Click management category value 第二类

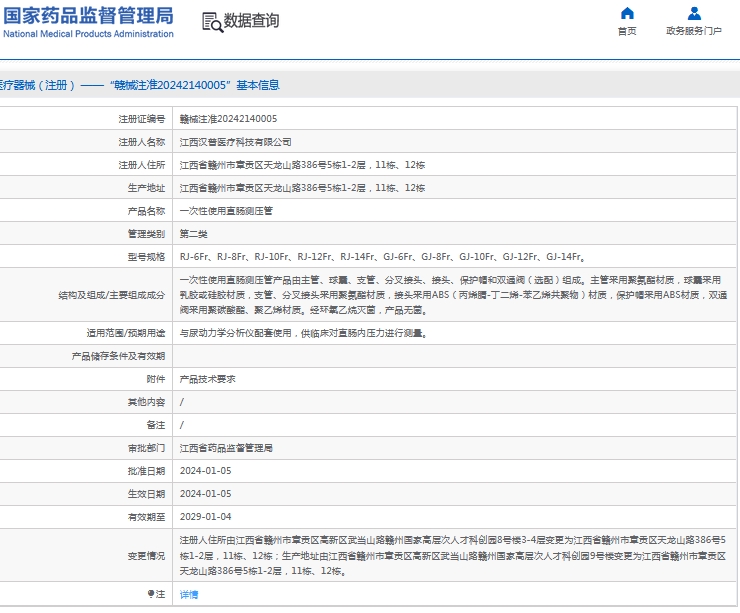[x=193, y=234]
